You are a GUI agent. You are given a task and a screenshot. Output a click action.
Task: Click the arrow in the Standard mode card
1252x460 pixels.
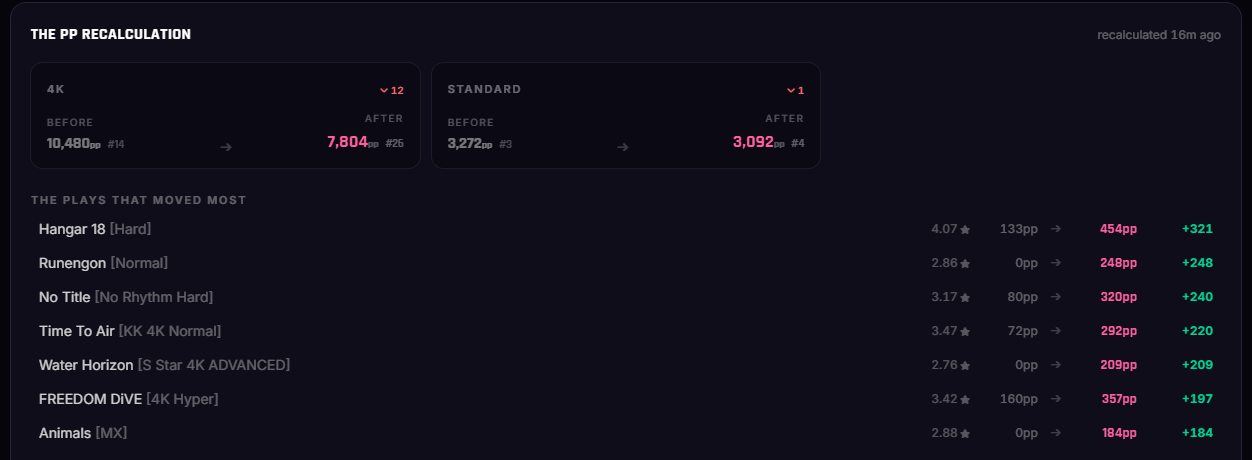pos(622,147)
